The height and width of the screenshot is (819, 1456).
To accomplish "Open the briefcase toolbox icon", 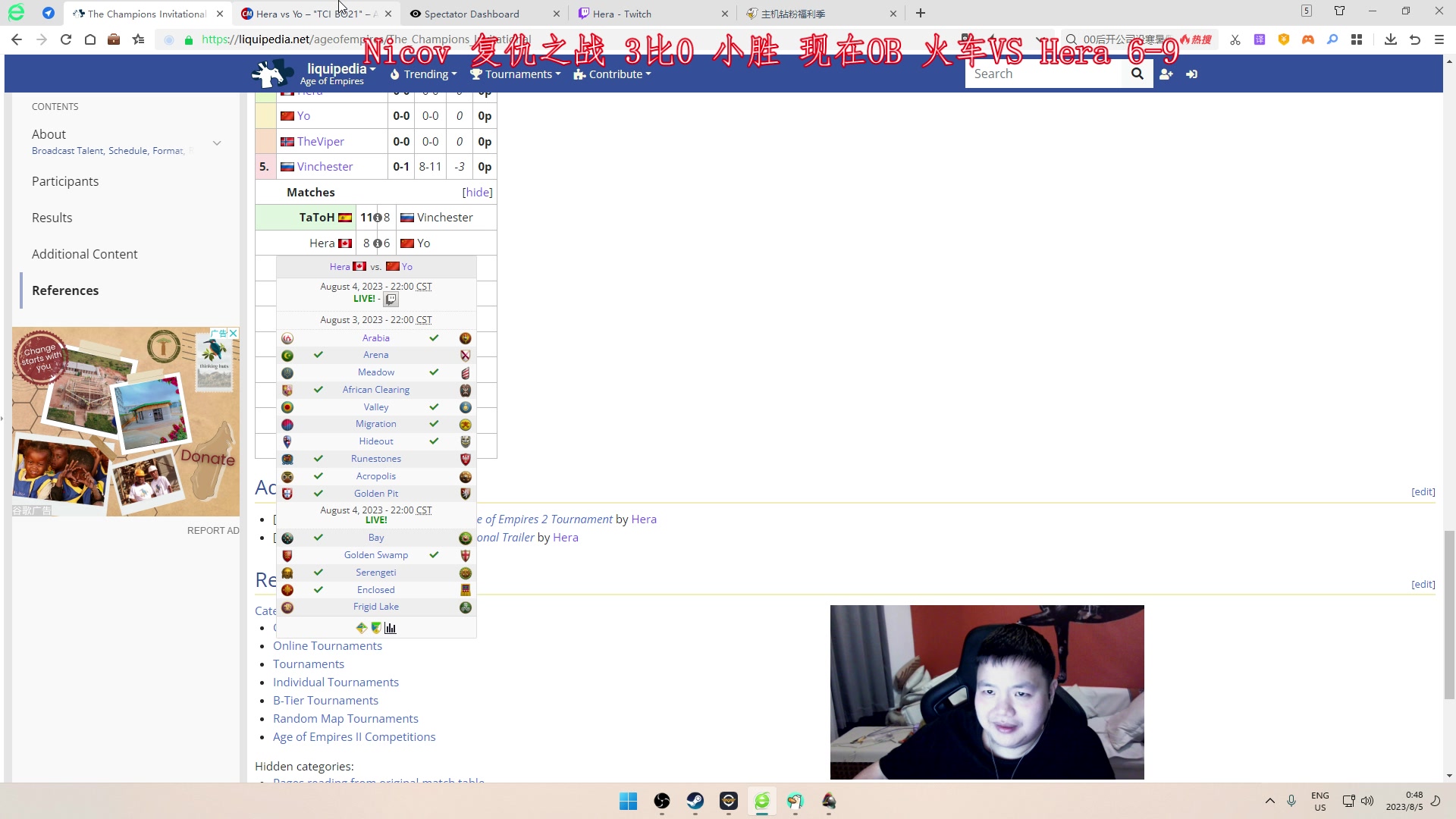I will tap(114, 39).
